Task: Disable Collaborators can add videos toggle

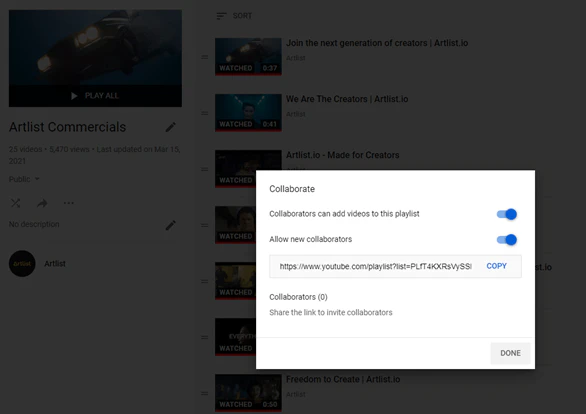Action: click(507, 214)
